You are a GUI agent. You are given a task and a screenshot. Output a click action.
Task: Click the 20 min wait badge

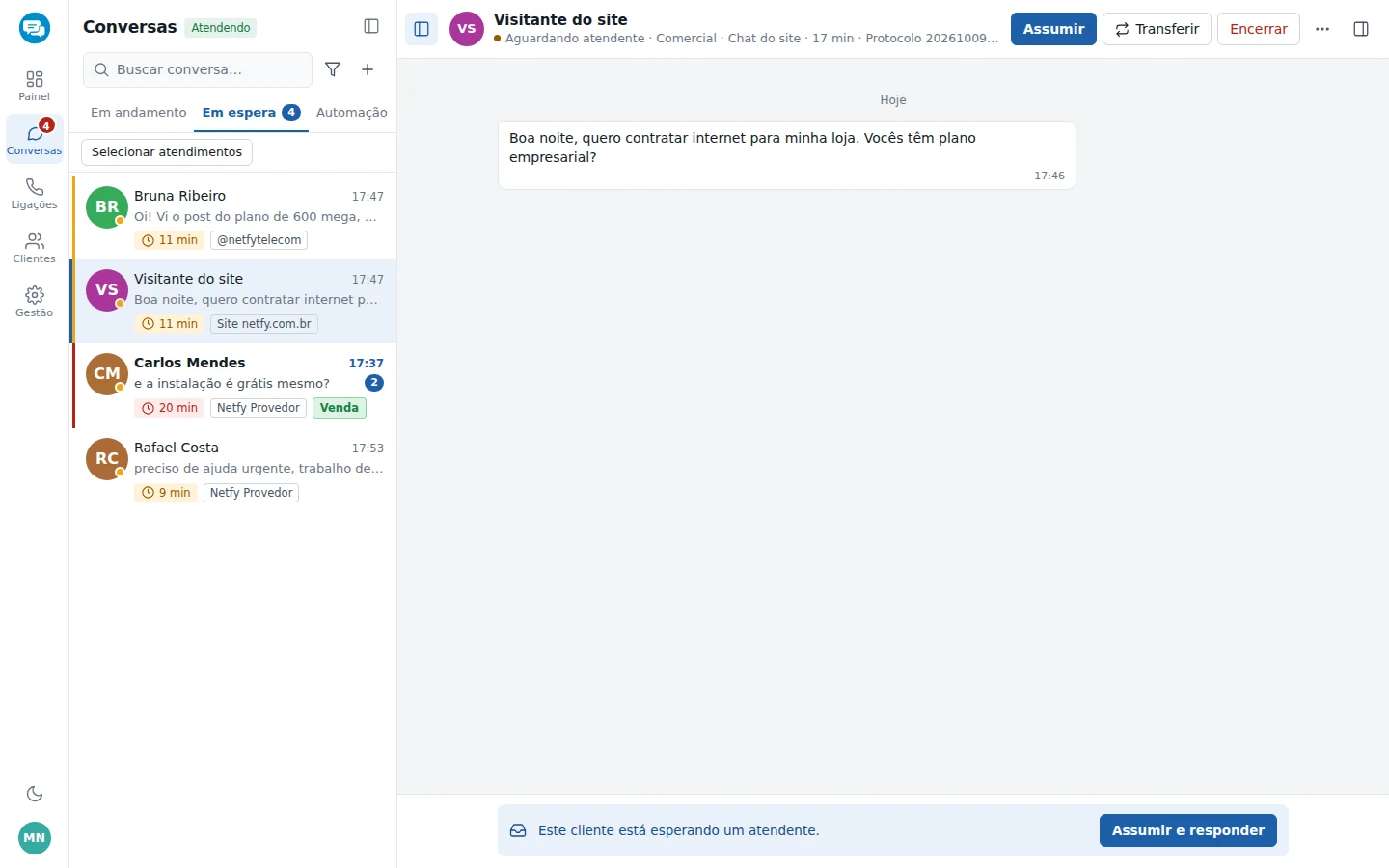pyautogui.click(x=169, y=408)
